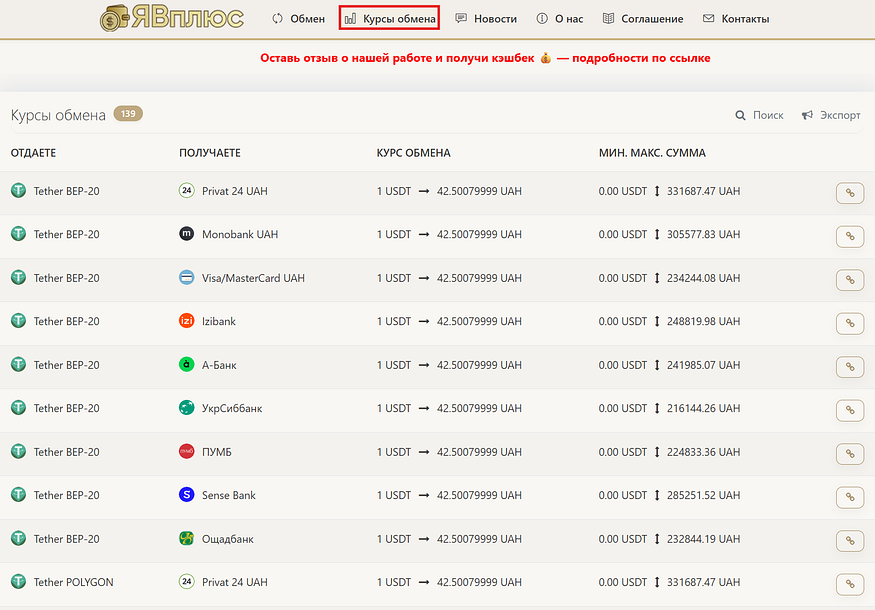Image resolution: width=875 pixels, height=610 pixels.
Task: Open the Соглашение page
Action: (643, 19)
